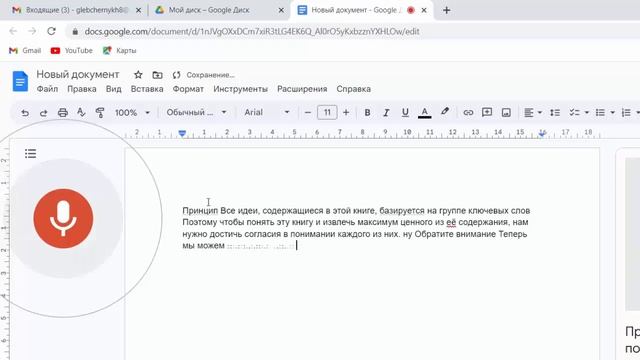
Task: Open the Формат menu
Action: click(x=188, y=89)
